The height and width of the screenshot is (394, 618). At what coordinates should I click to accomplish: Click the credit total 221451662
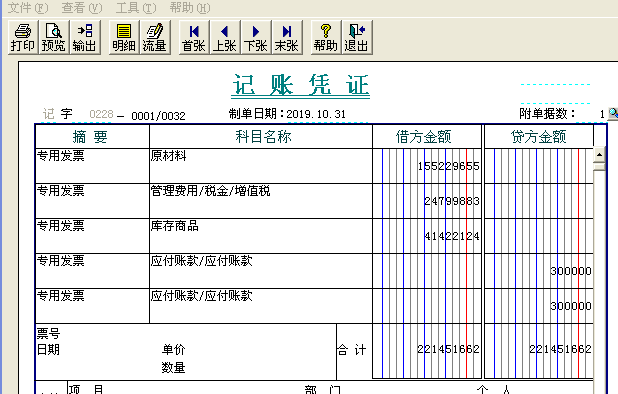click(560, 349)
